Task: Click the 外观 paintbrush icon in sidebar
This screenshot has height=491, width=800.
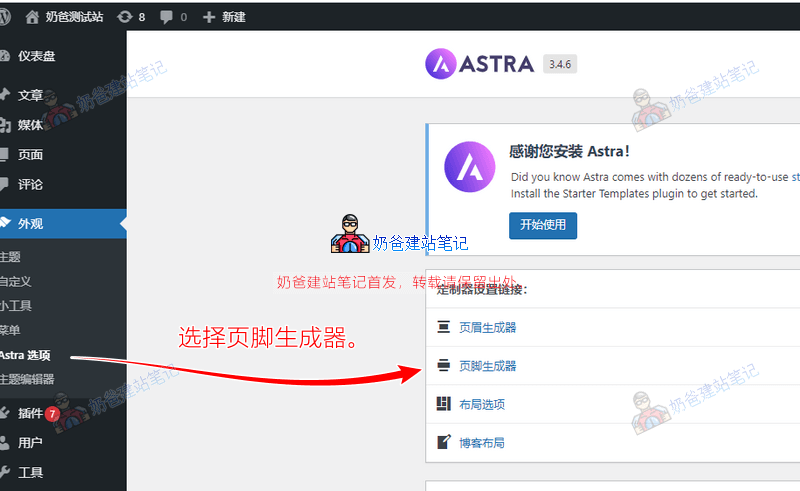Action: coord(4,223)
